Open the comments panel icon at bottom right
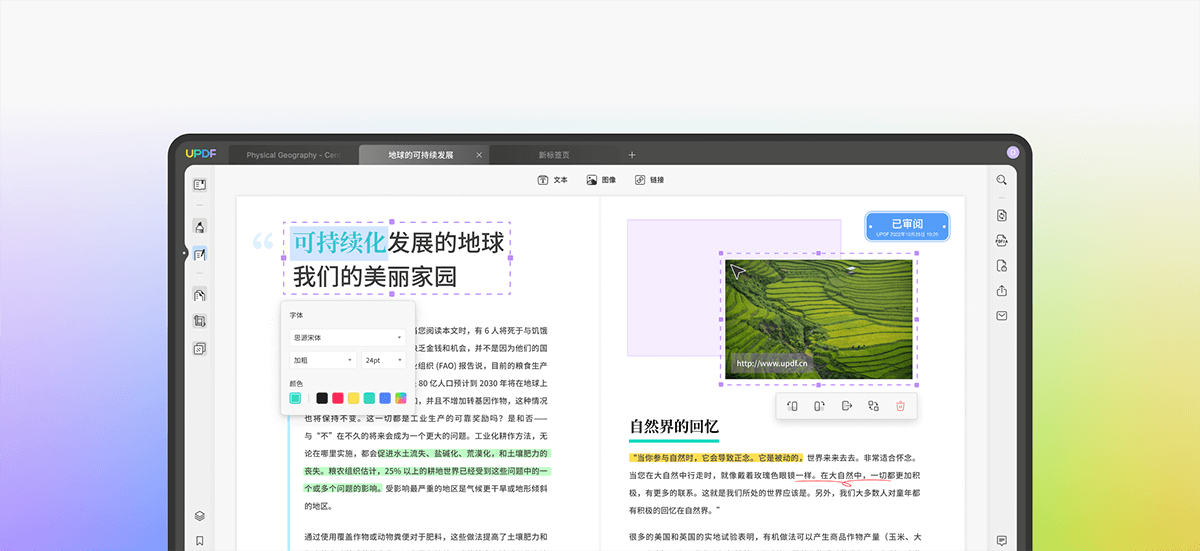This screenshot has height=551, width=1200. click(x=1001, y=541)
